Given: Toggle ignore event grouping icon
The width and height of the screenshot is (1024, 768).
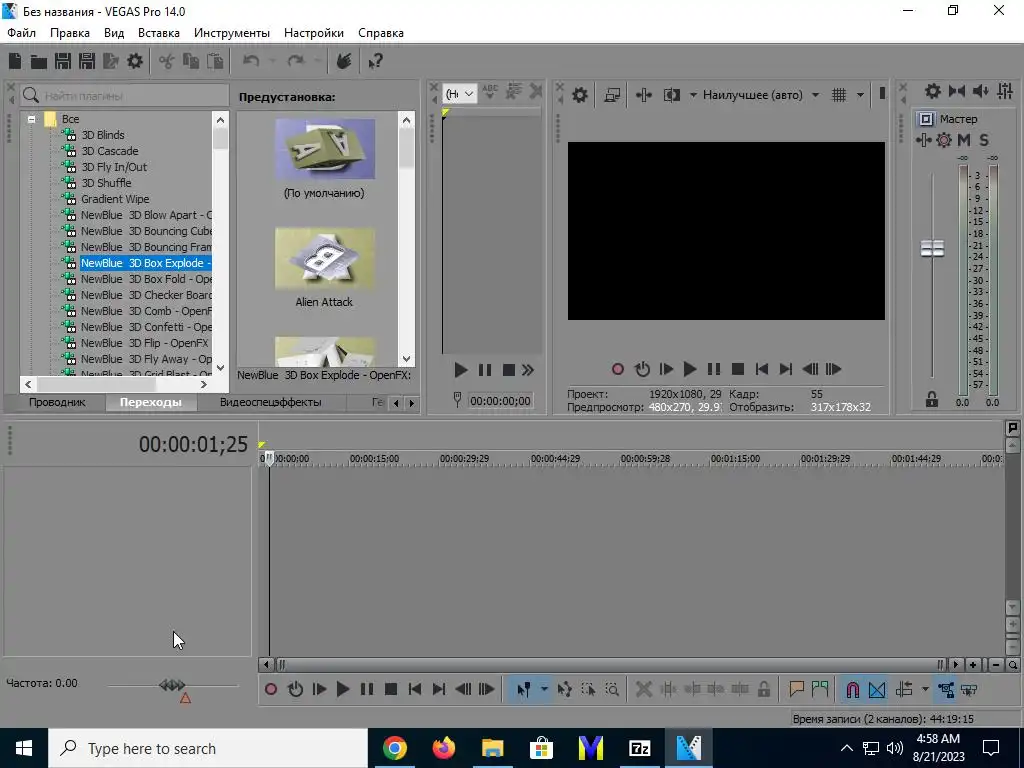Looking at the screenshot, I should (x=969, y=689).
